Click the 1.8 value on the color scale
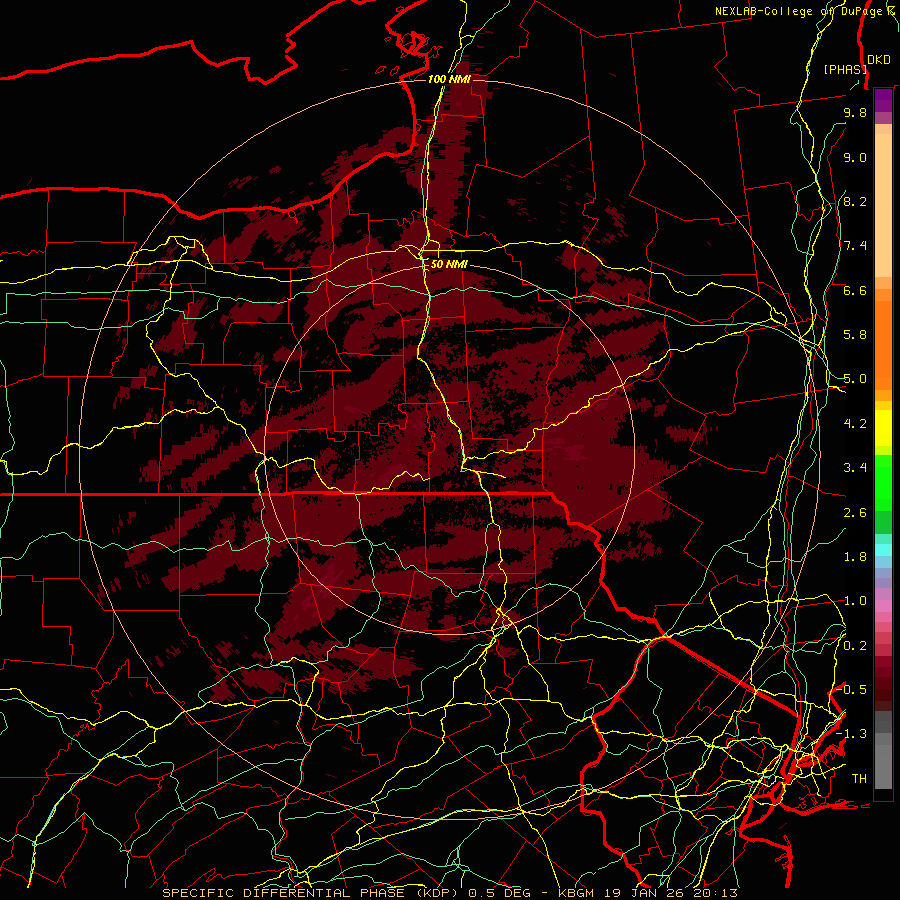This screenshot has width=900, height=900. 855,557
